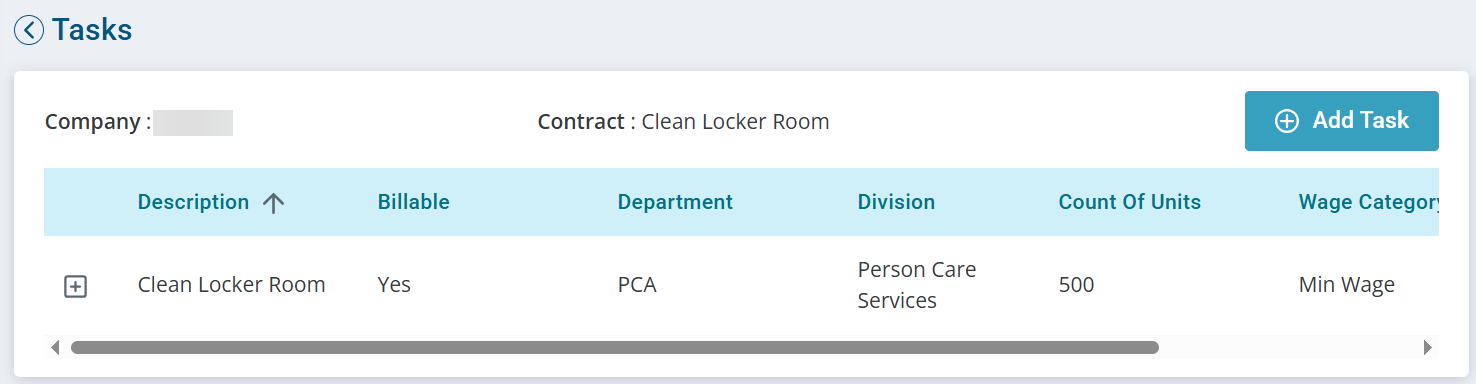Sort by the Count Of Units header
Image resolution: width=1476 pixels, height=384 pixels.
1129,202
